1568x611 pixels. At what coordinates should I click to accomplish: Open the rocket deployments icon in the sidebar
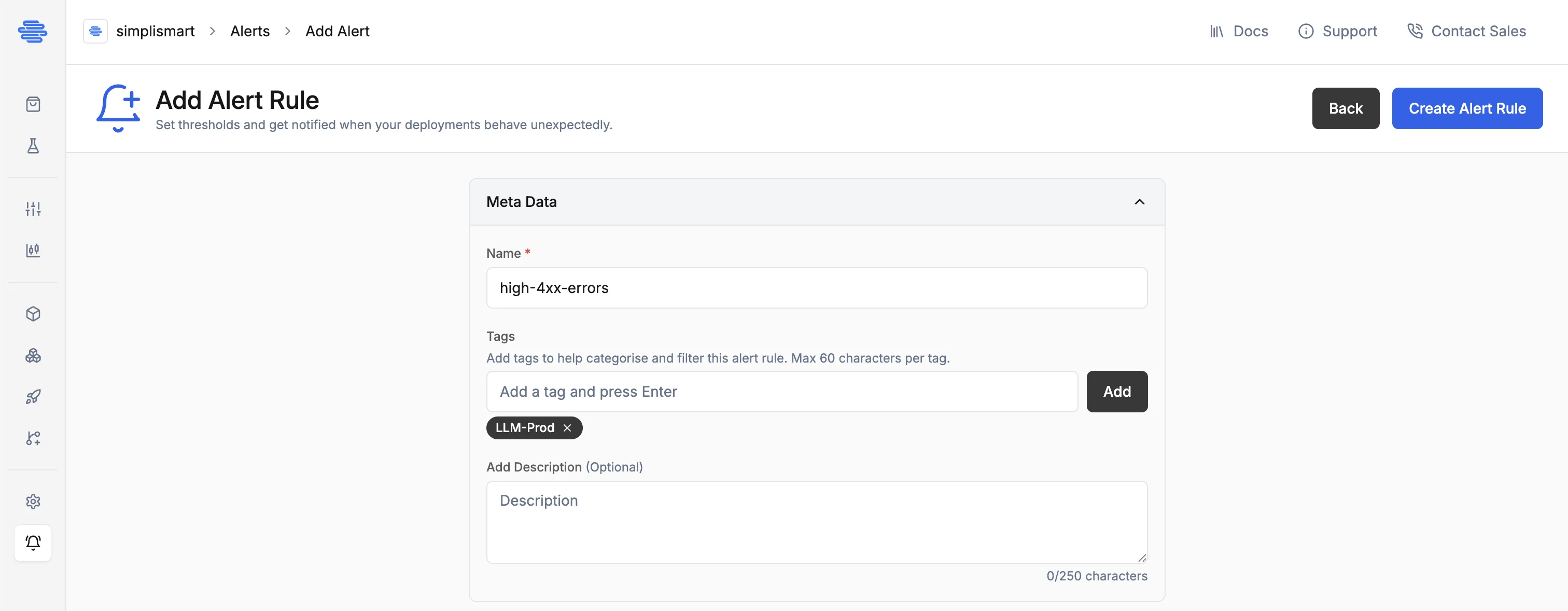tap(33, 397)
